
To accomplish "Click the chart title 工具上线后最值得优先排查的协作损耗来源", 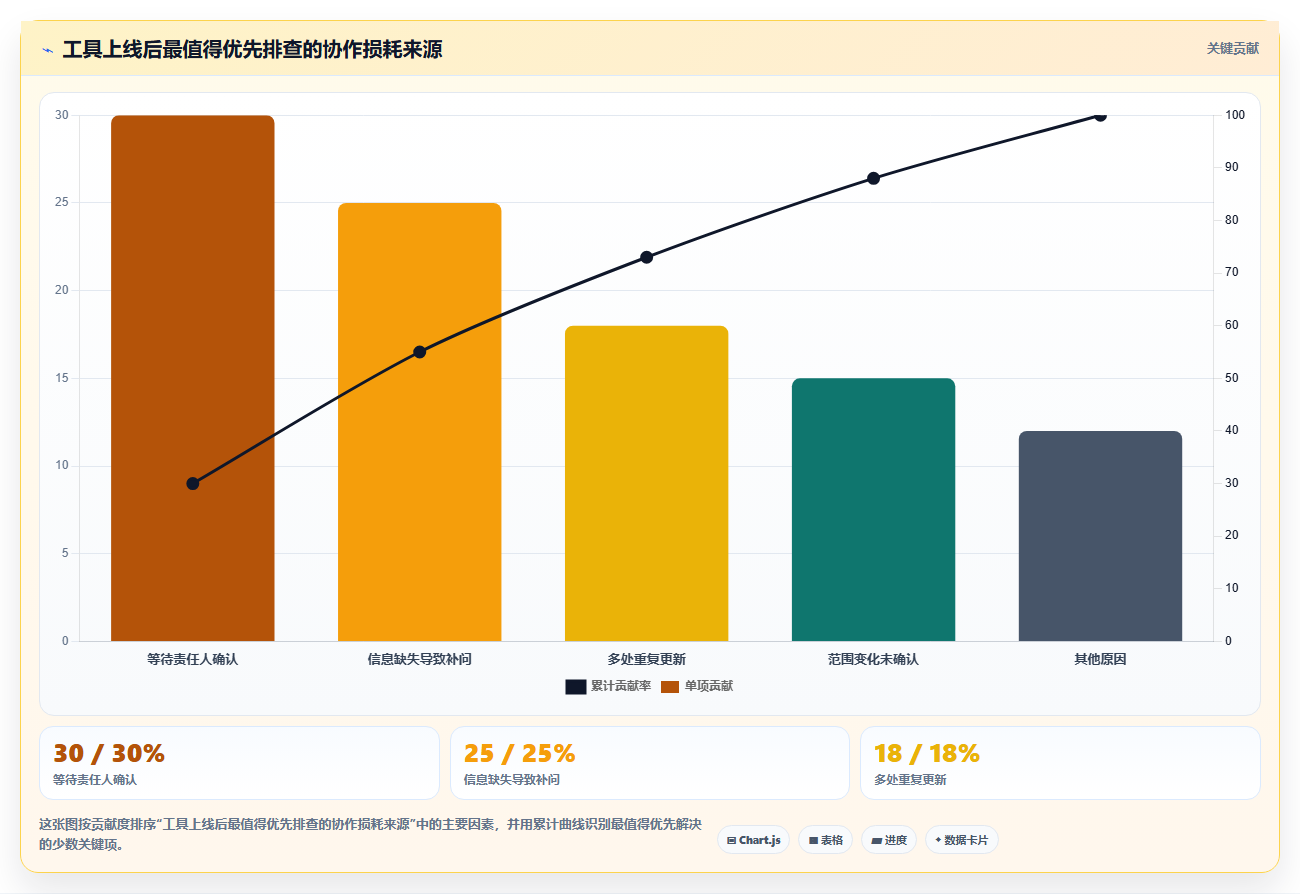I will 252,49.
